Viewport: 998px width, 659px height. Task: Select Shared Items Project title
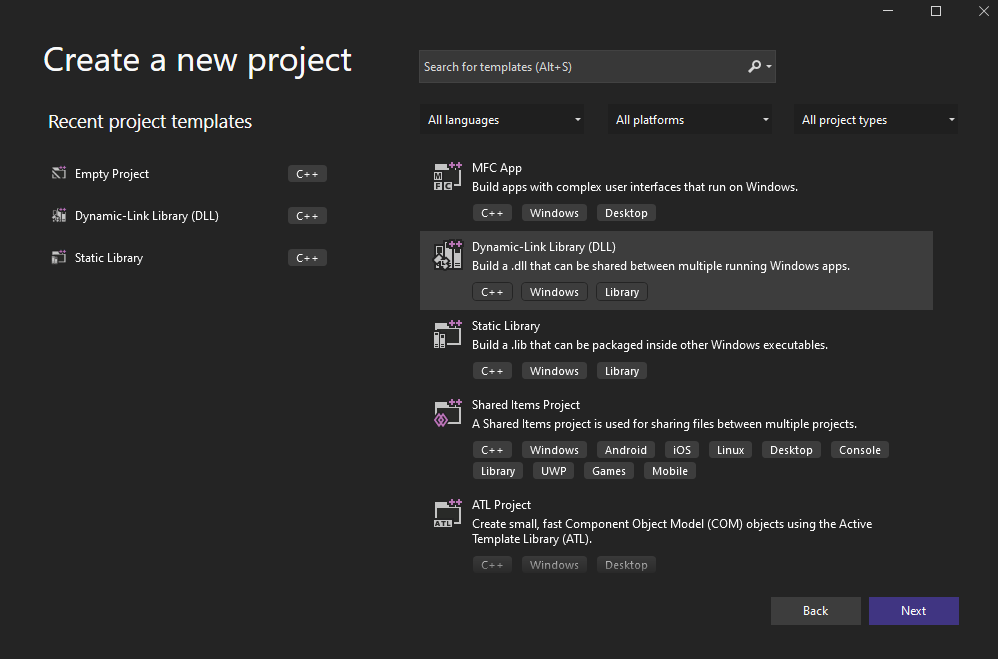526,405
